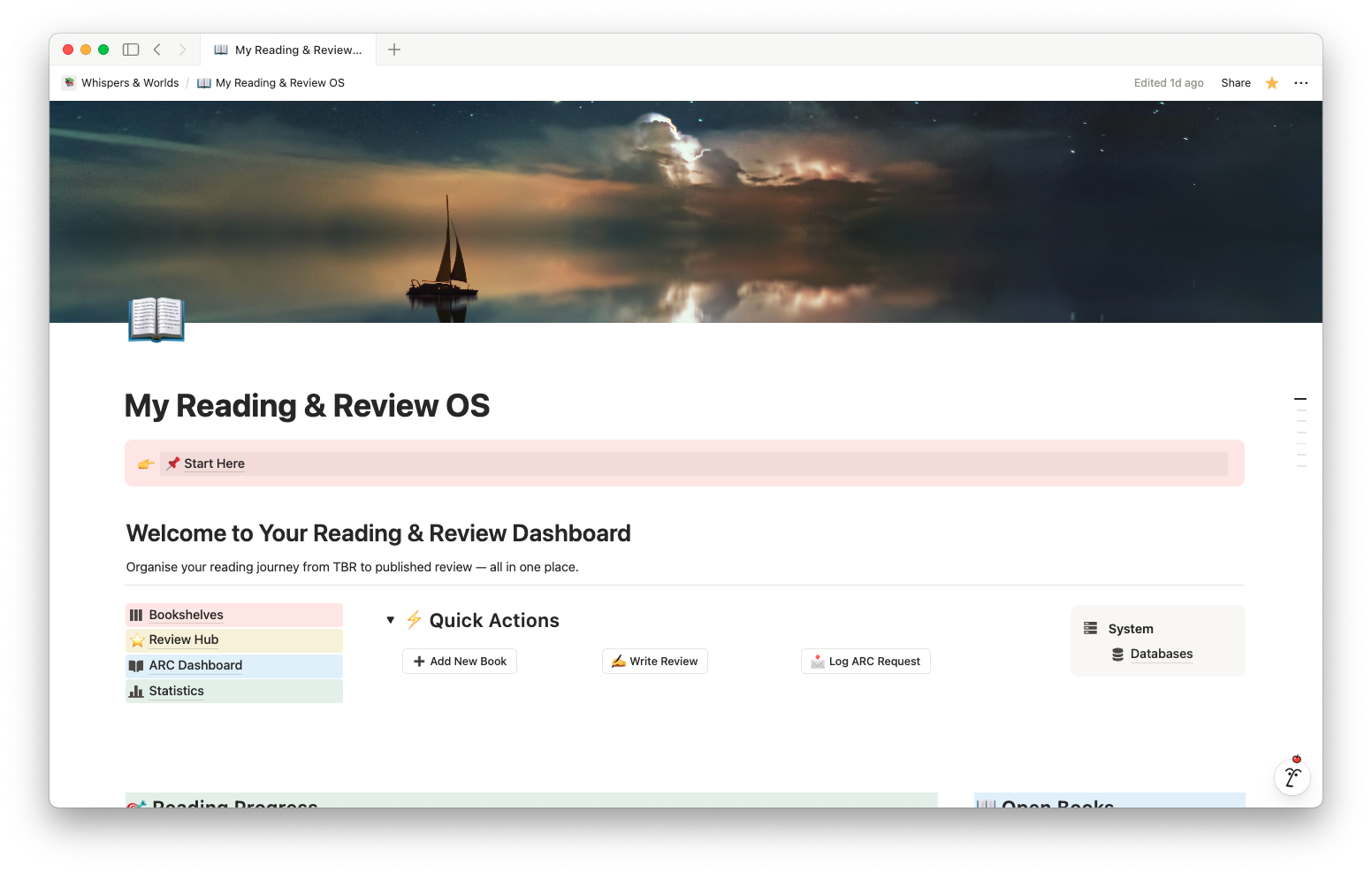1372x873 pixels.
Task: Open the three-dot page options menu
Action: pyautogui.click(x=1300, y=83)
